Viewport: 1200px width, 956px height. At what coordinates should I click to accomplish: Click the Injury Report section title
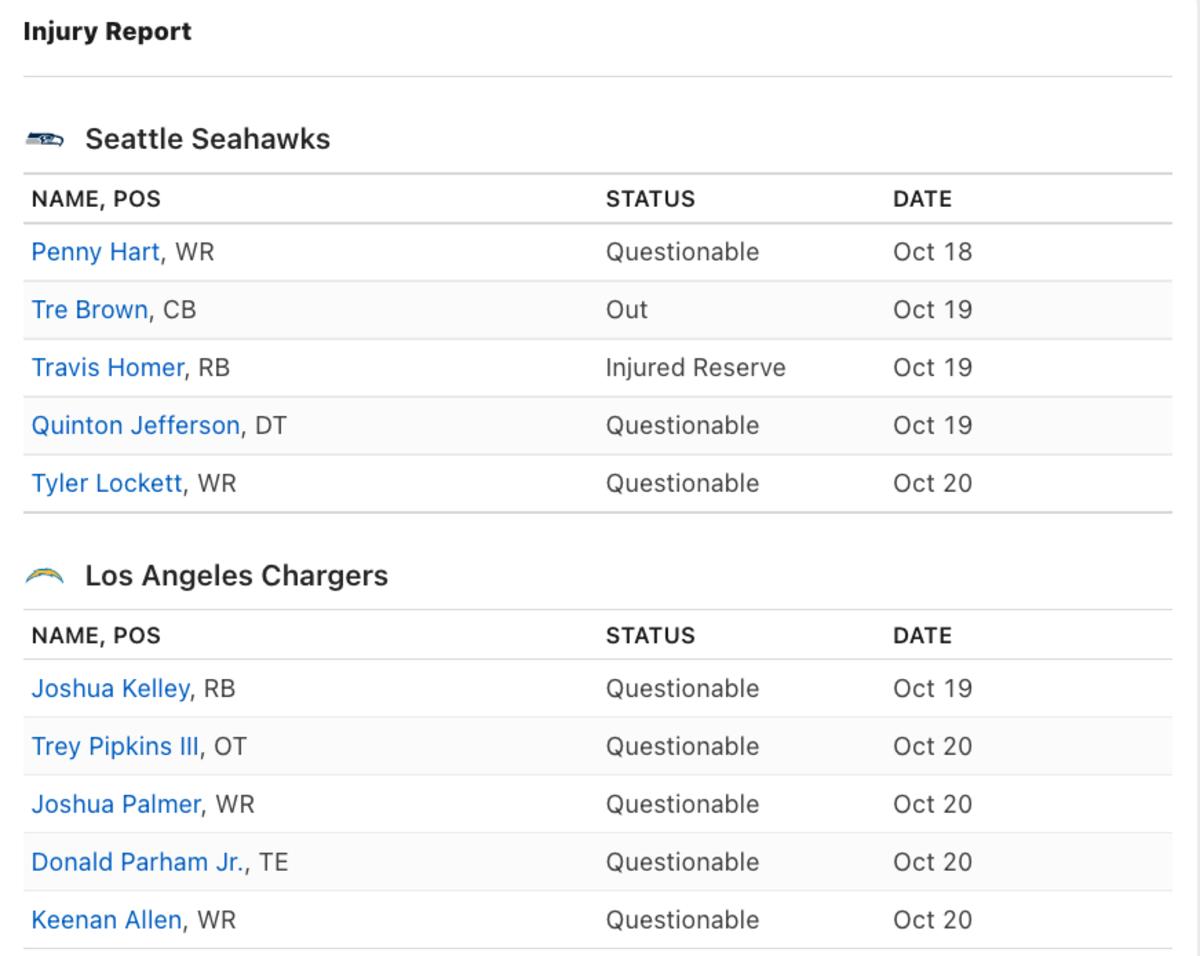pos(107,32)
